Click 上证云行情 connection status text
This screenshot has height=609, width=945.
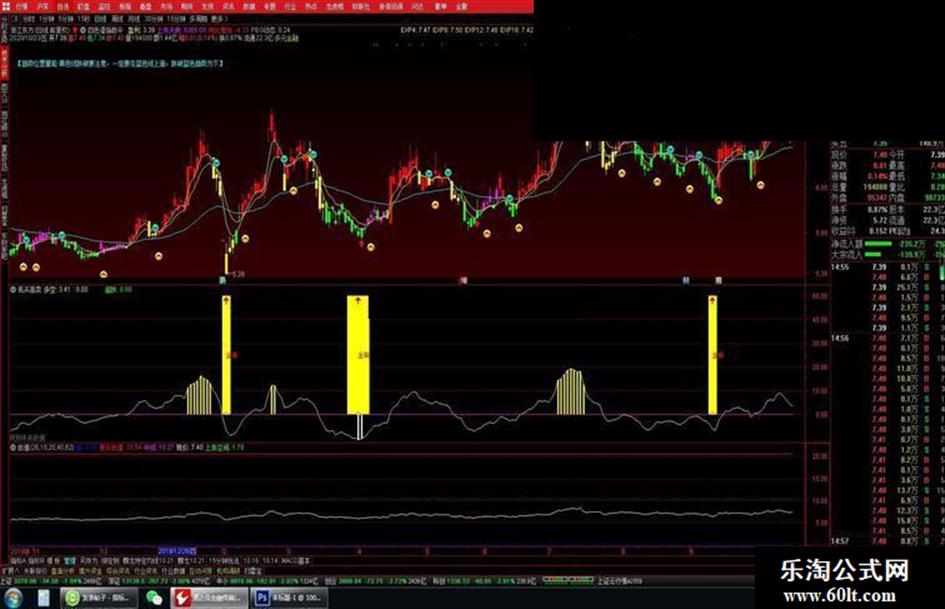pyautogui.click(x=620, y=581)
